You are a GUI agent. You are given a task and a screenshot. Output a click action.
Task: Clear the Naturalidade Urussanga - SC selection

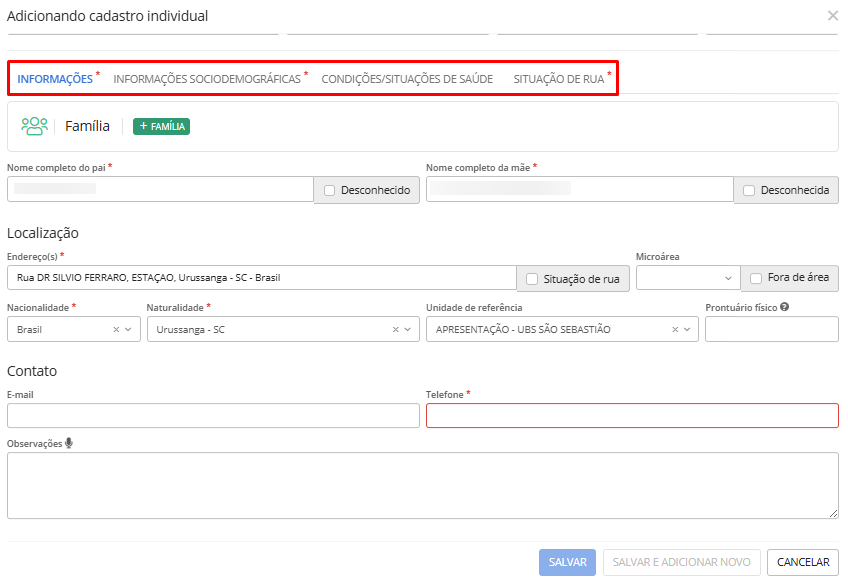[395, 329]
